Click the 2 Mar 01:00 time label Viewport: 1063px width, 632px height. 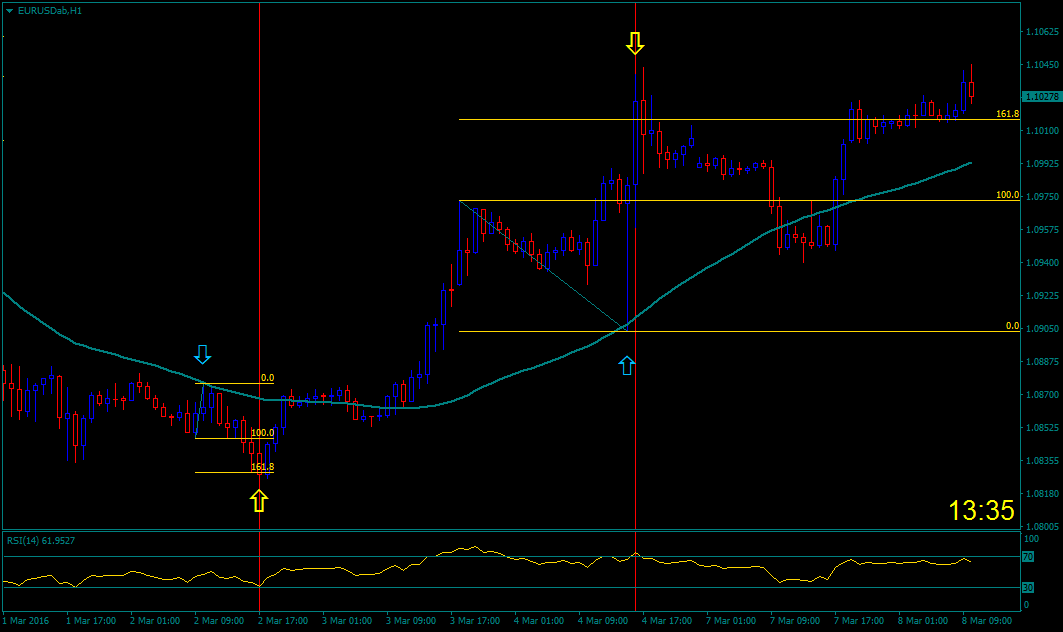(155, 620)
